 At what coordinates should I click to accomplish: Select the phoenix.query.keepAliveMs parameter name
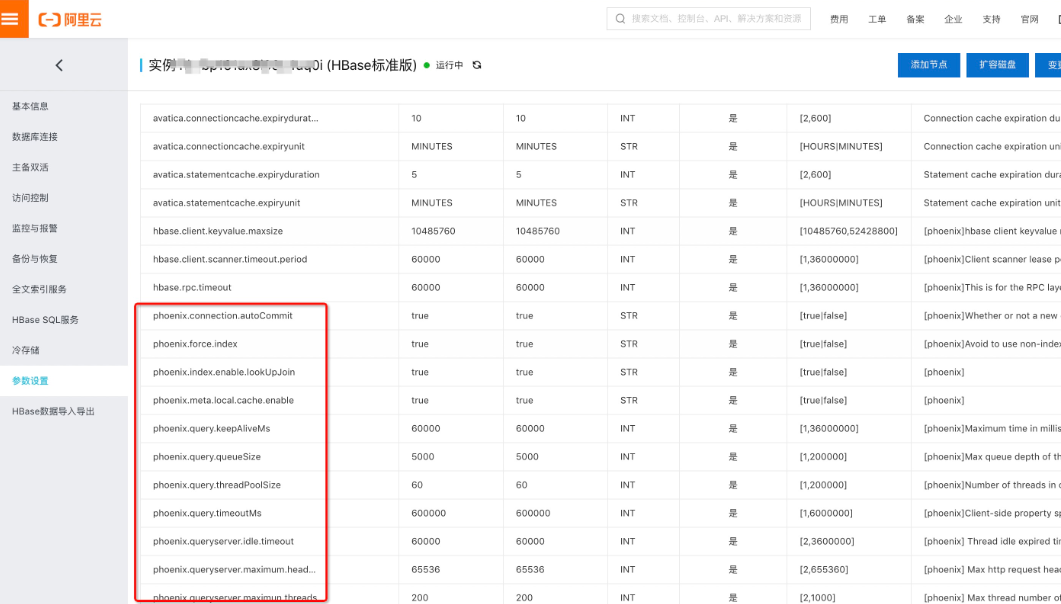pyautogui.click(x=212, y=428)
